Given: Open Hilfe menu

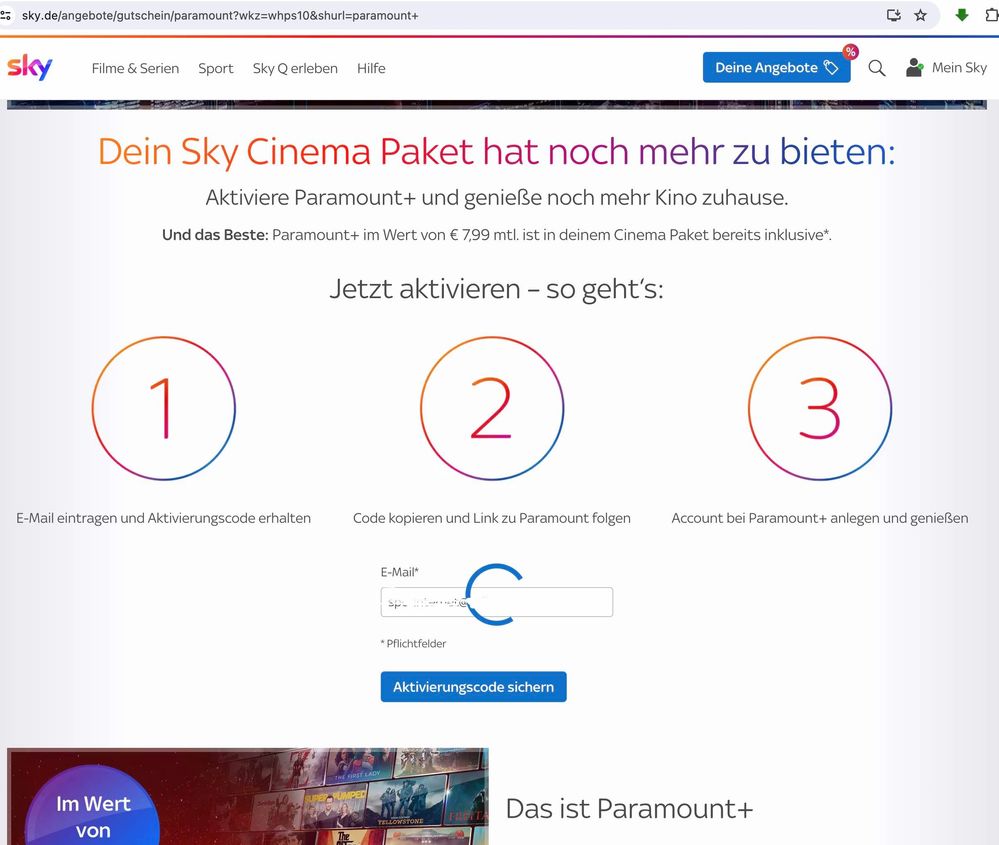Looking at the screenshot, I should pos(371,68).
